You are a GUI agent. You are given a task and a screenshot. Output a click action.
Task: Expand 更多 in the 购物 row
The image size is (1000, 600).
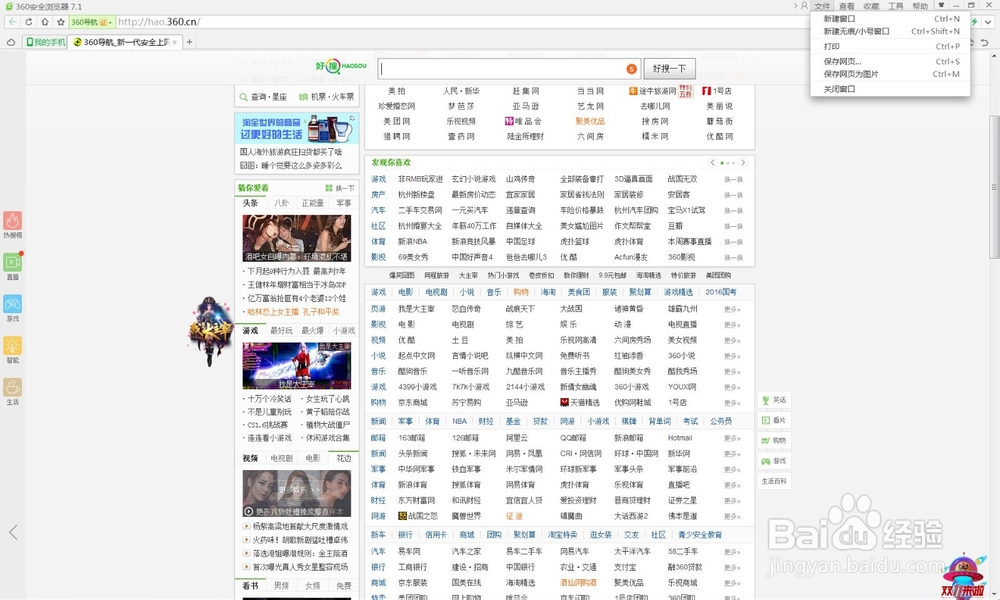[732, 403]
